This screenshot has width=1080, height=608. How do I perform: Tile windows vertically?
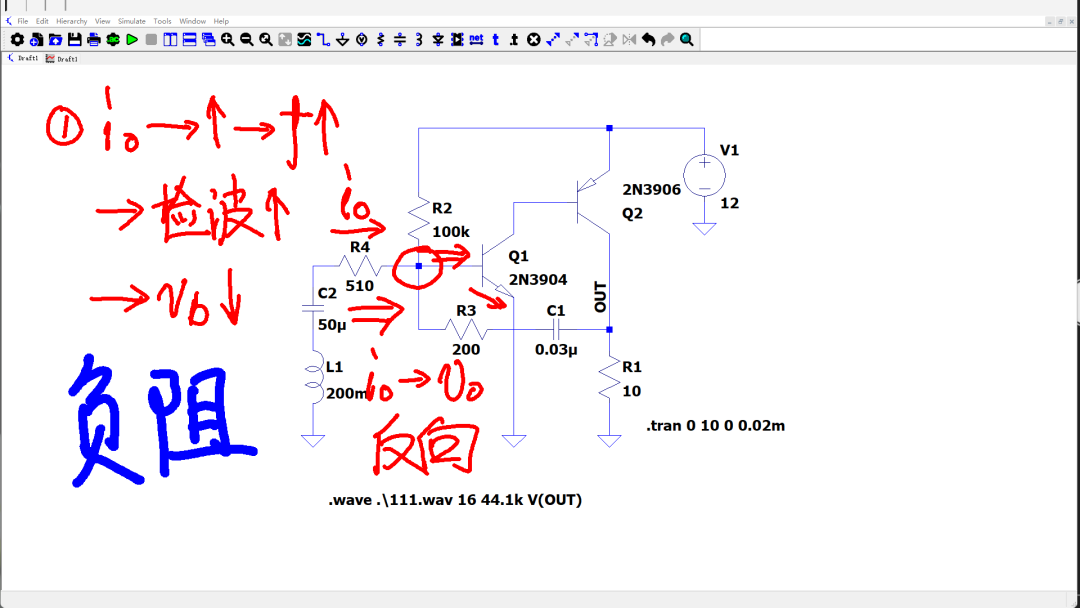170,40
